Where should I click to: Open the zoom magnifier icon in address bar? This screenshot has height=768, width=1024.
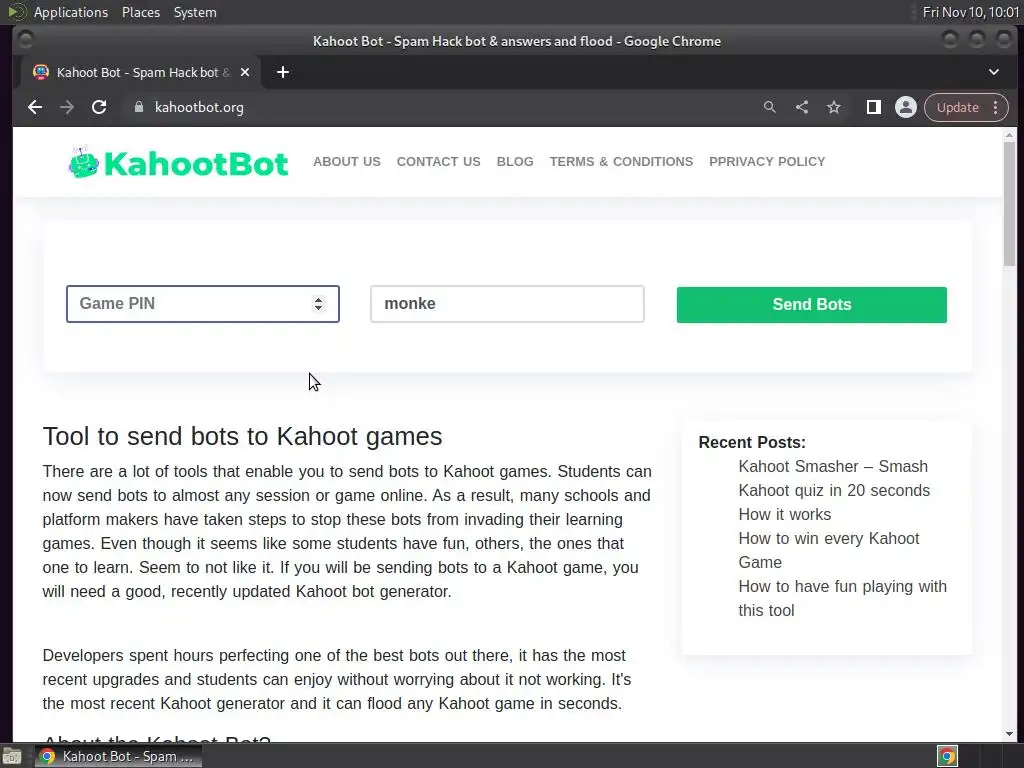click(x=770, y=107)
